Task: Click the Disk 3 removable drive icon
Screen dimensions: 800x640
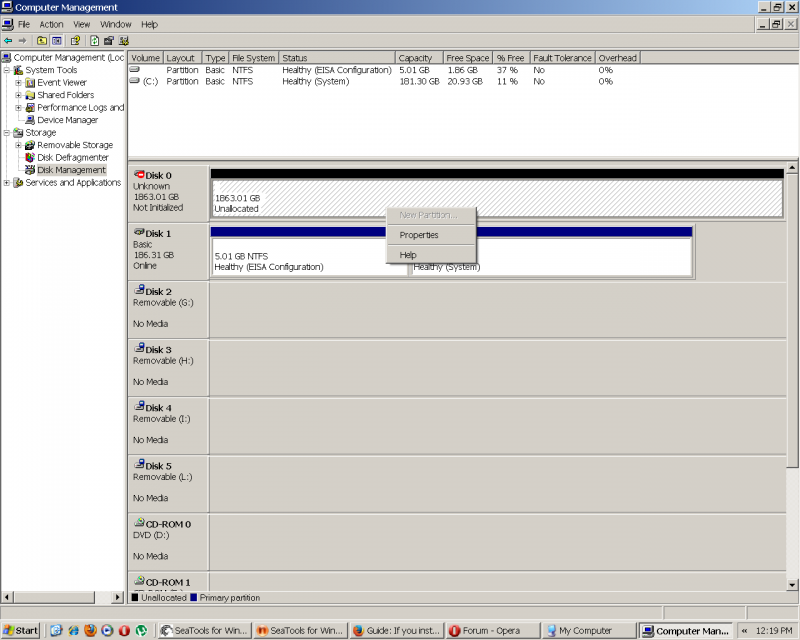Action: click(x=139, y=348)
